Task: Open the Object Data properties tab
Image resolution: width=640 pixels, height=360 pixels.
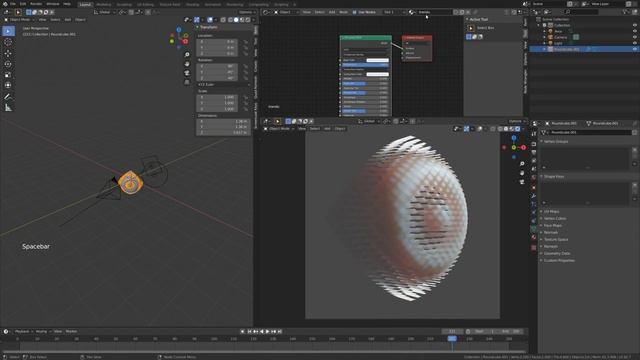Action: point(534,229)
